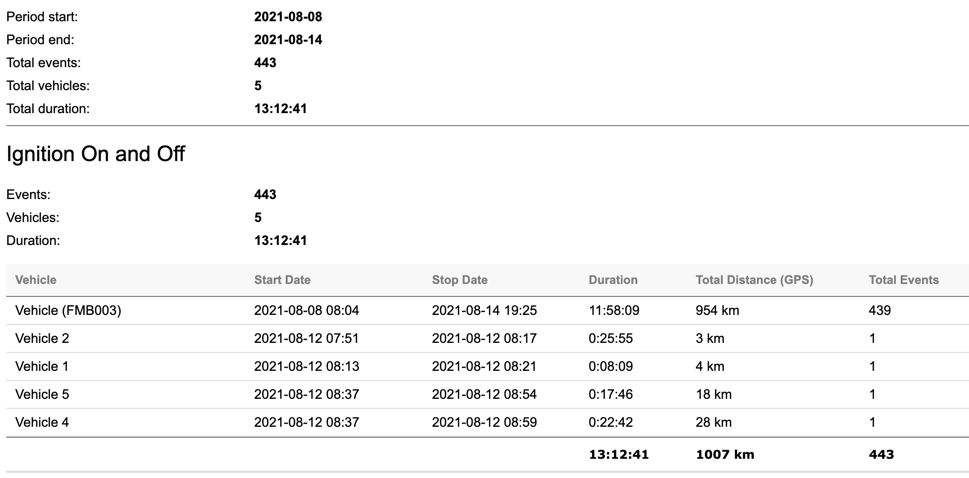This screenshot has width=969, height=478.
Task: Click the Period end date value 2021-08-14
Action: (288, 40)
